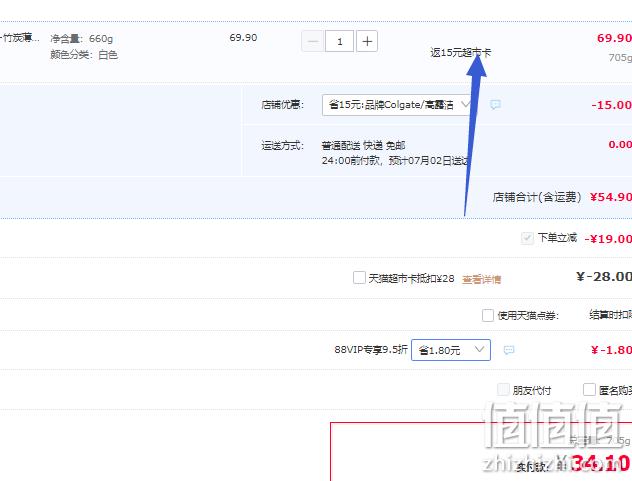
Task: Click the 店铺合计(含运费) total label
Action: [537, 197]
